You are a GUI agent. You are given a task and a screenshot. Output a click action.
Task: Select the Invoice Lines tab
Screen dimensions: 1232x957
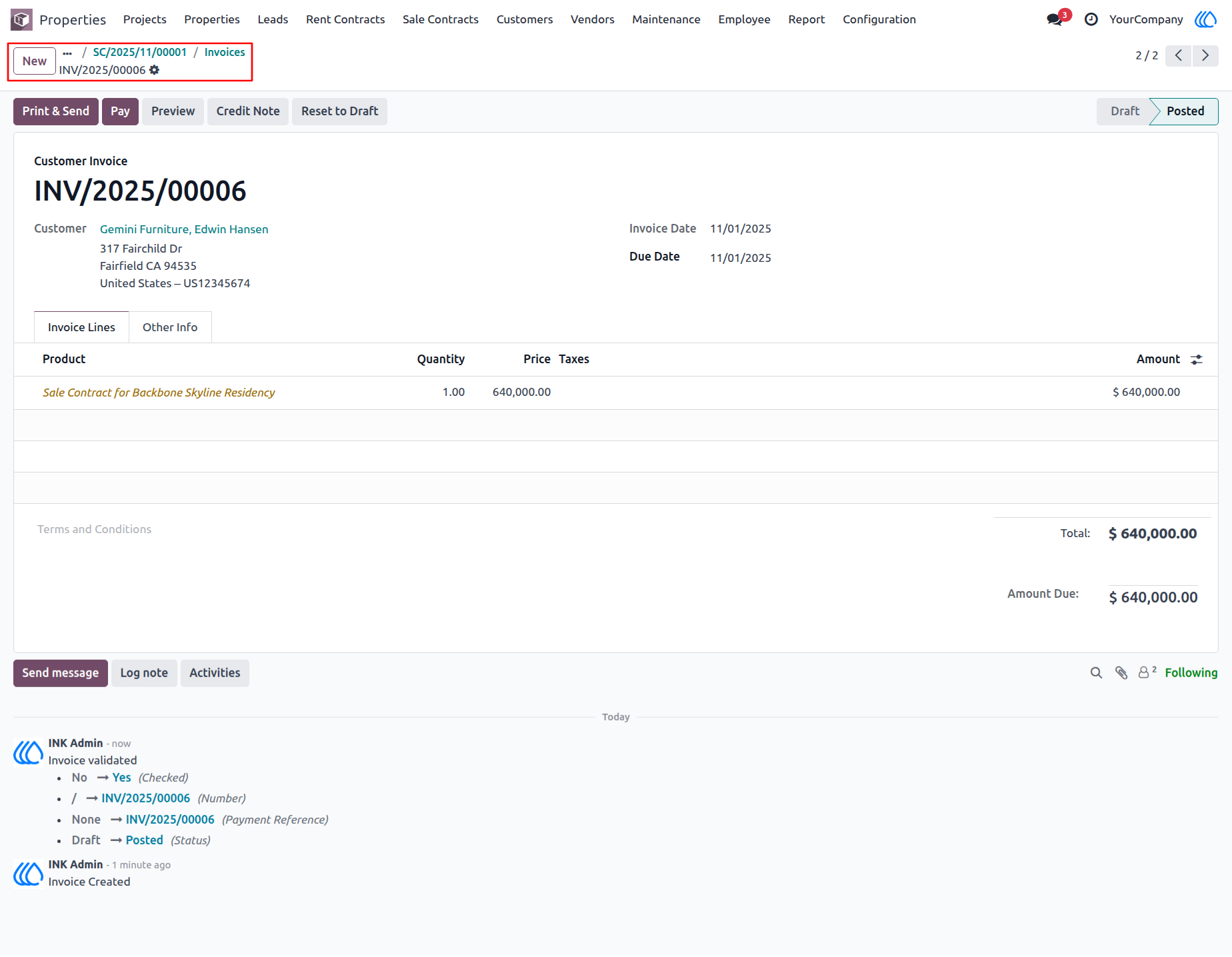click(x=81, y=327)
